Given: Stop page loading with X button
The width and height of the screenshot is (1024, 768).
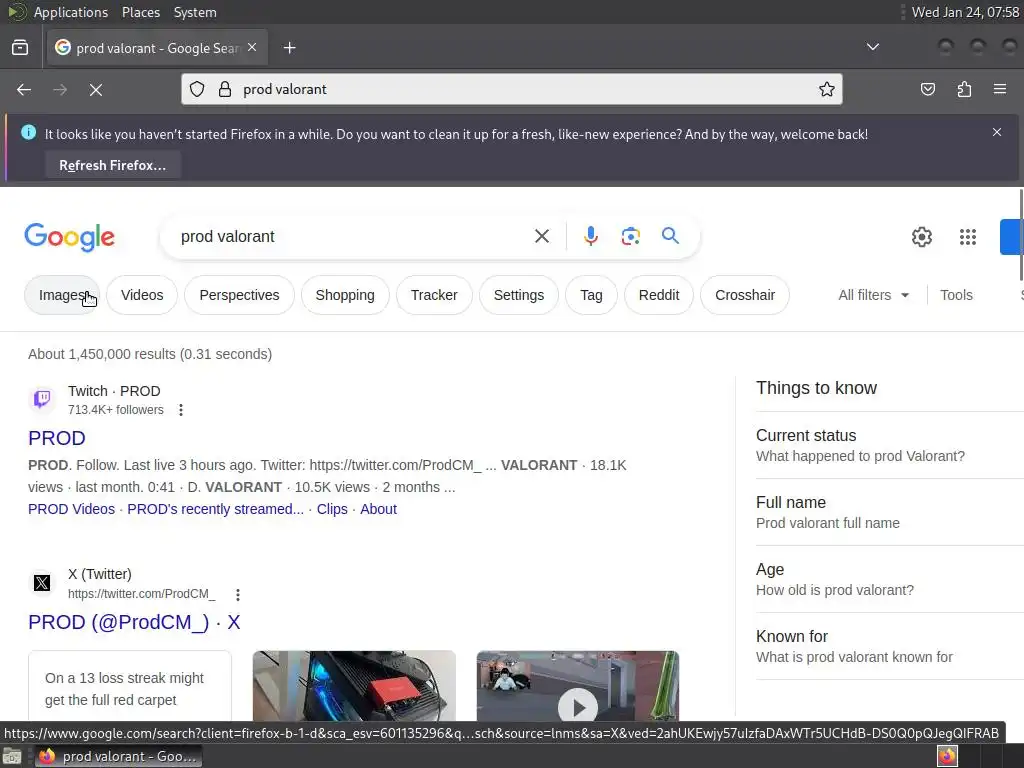Looking at the screenshot, I should [96, 89].
